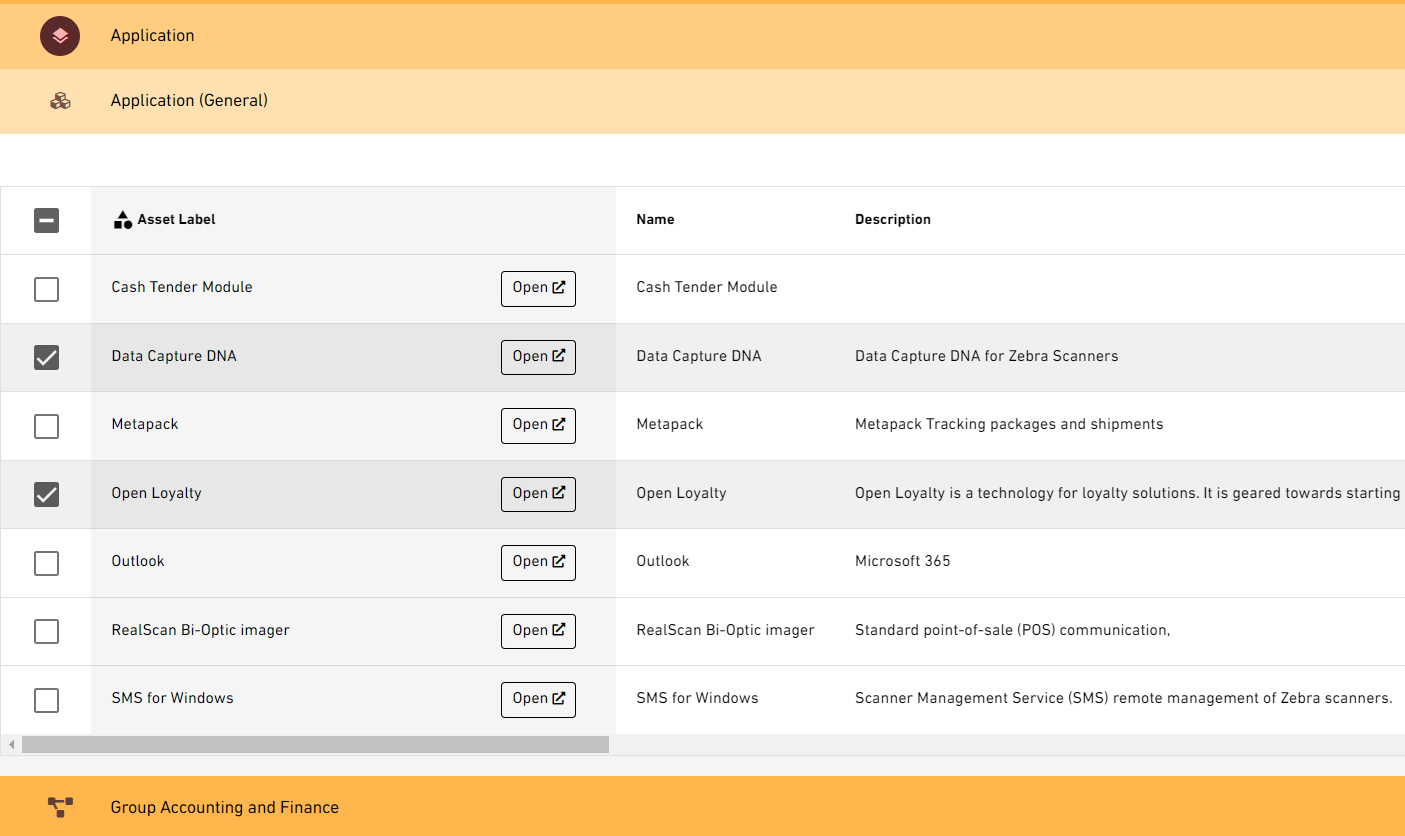Select the SMS for Windows asset label
This screenshot has width=1405, height=836.
pyautogui.click(x=172, y=698)
